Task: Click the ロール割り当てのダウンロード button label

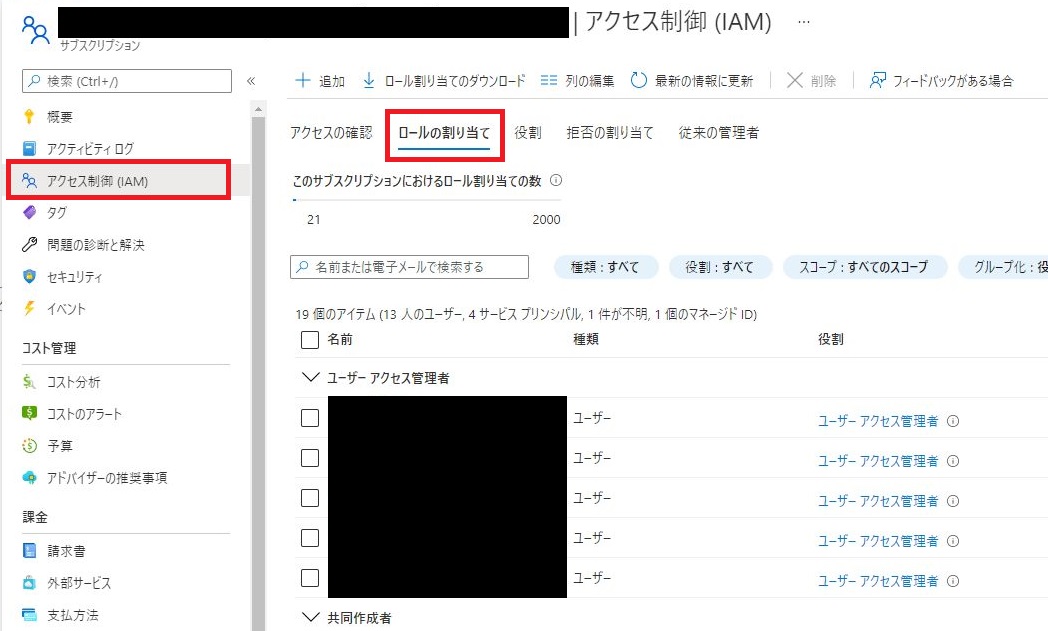Action: pos(455,81)
